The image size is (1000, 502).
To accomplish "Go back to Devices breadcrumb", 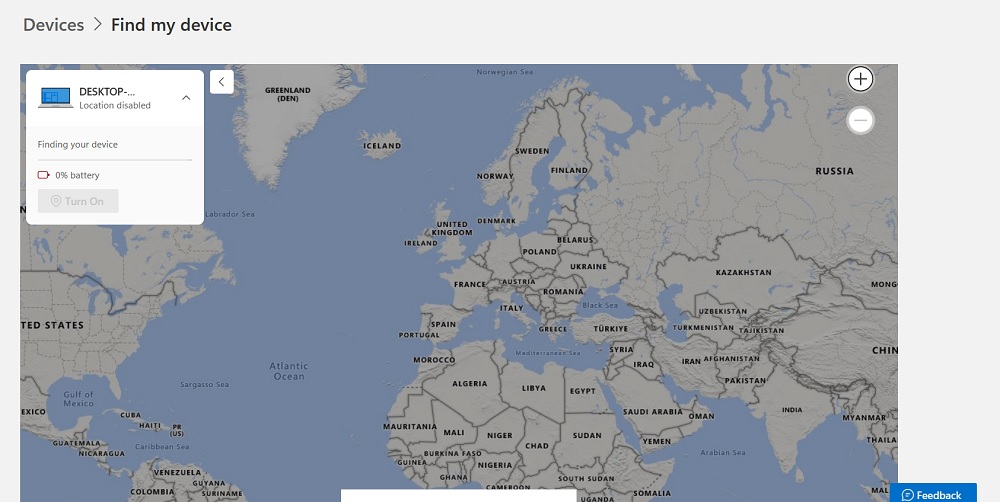I will [54, 25].
